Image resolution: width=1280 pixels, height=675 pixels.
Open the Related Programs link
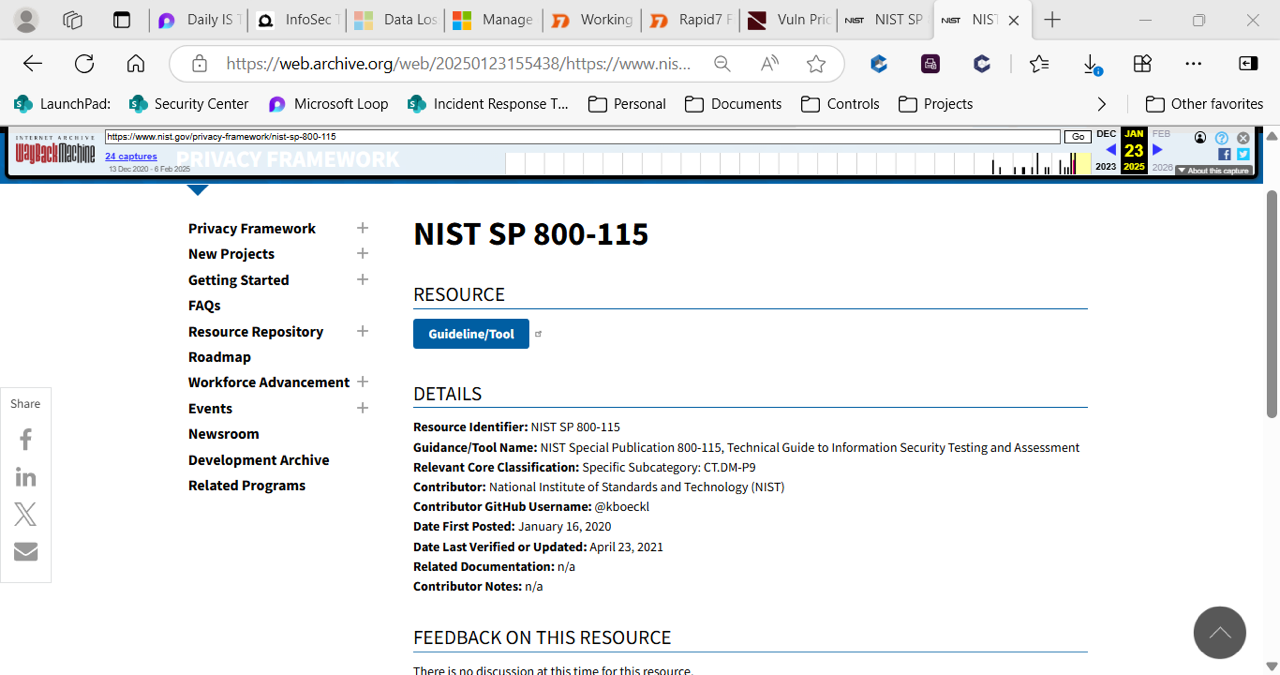tap(247, 485)
